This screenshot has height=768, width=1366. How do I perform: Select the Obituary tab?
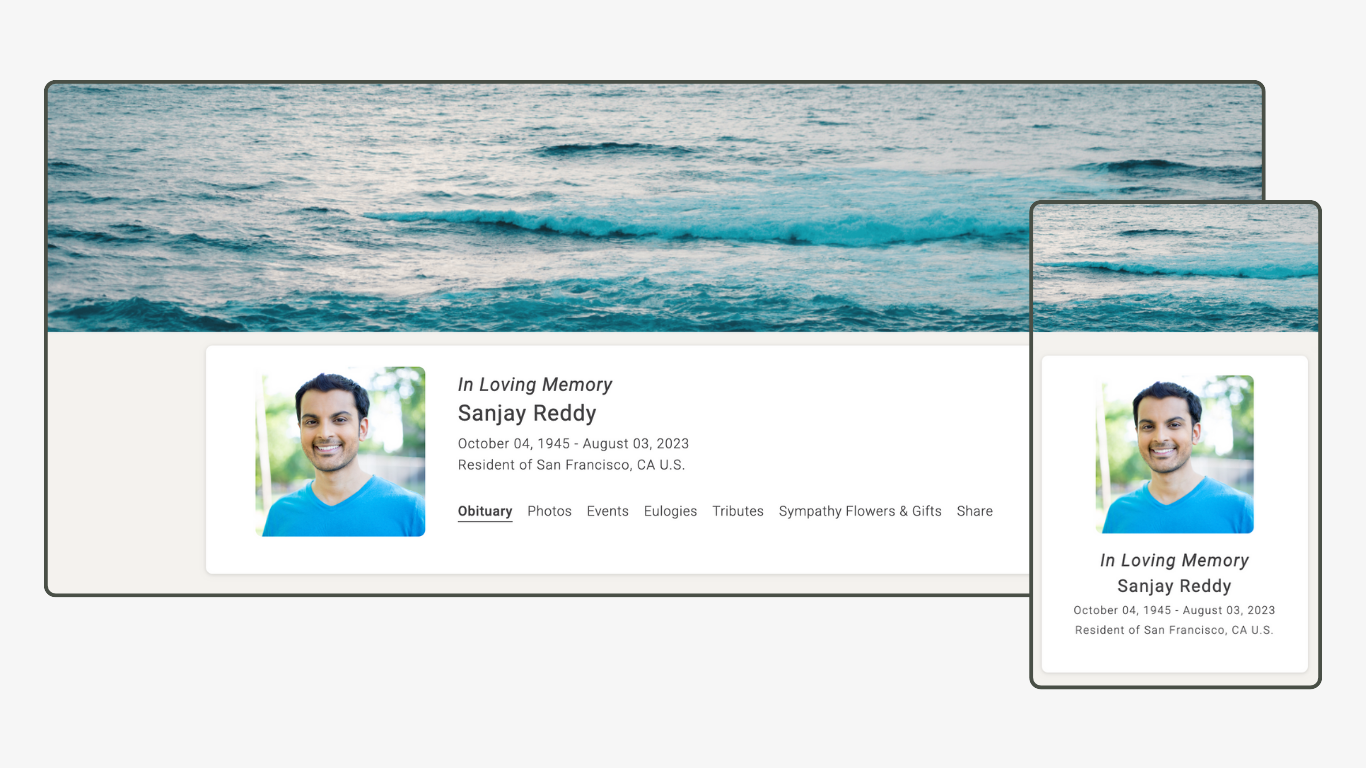(485, 511)
